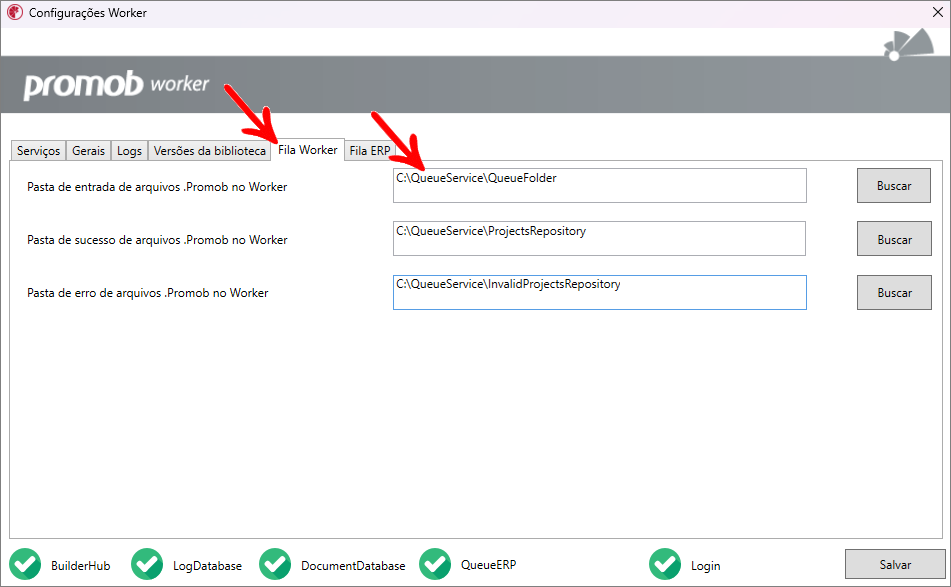Click the LogDatabase status label
The image size is (951, 587).
207,566
